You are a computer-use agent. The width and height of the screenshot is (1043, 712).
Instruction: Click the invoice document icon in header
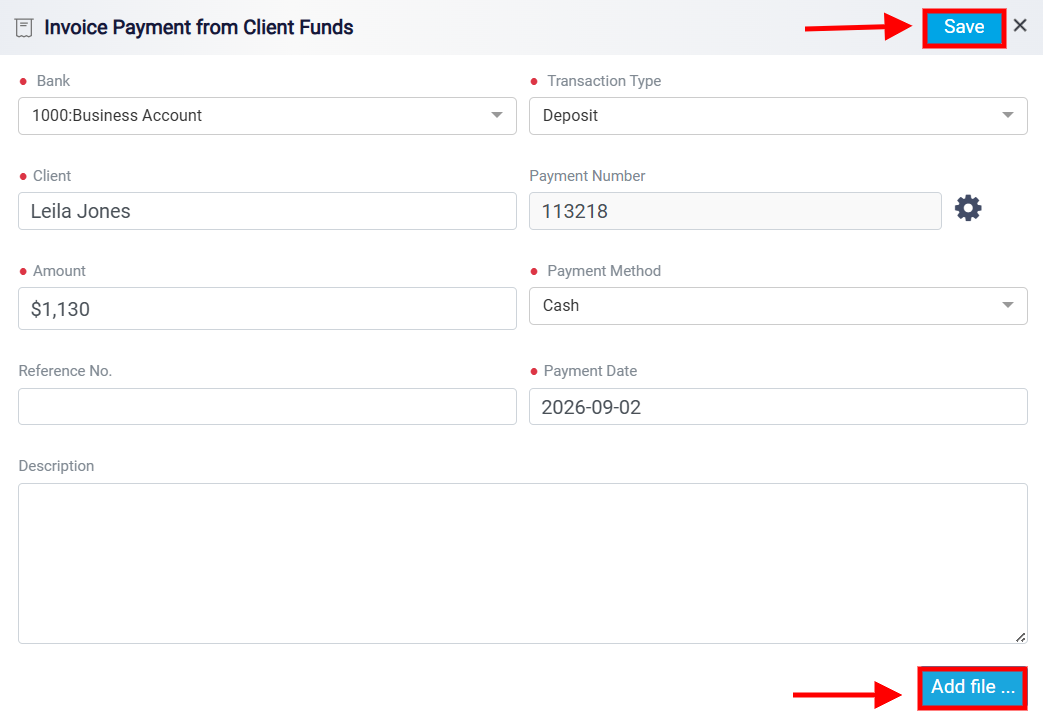(x=24, y=28)
